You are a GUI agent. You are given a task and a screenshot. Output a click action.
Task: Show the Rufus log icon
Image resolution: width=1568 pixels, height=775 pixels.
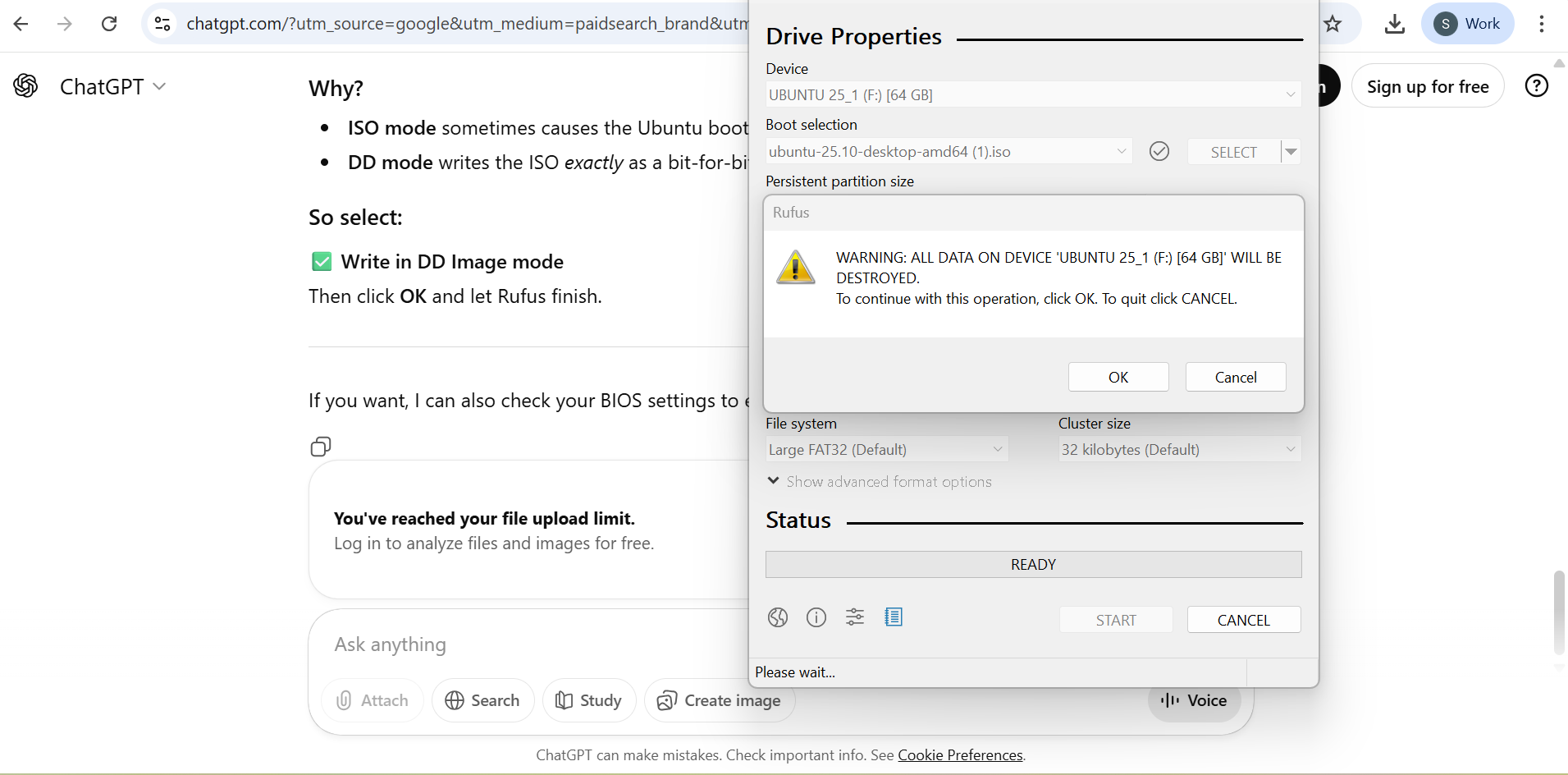click(894, 617)
